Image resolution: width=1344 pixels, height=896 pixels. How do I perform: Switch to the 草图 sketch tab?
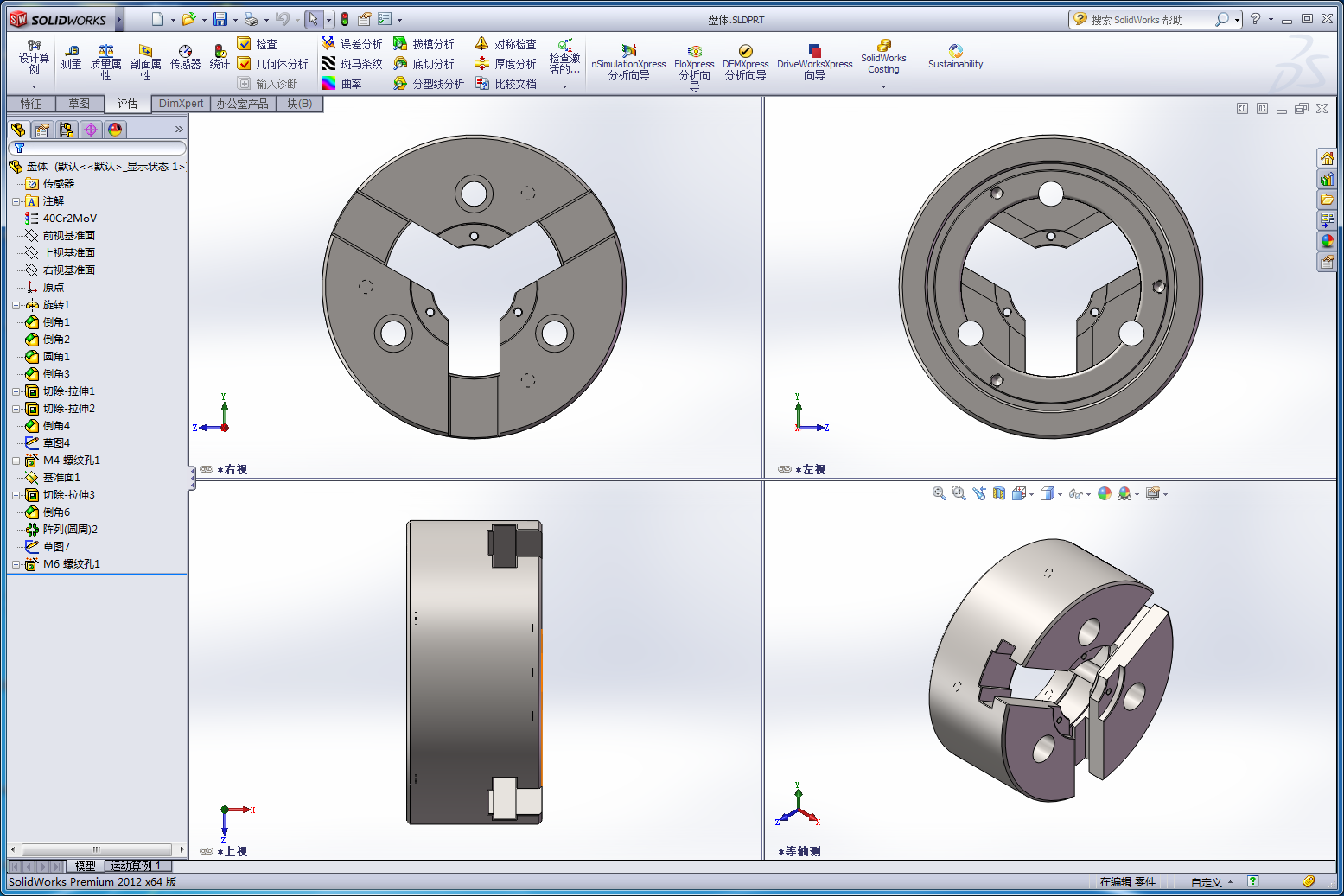80,104
